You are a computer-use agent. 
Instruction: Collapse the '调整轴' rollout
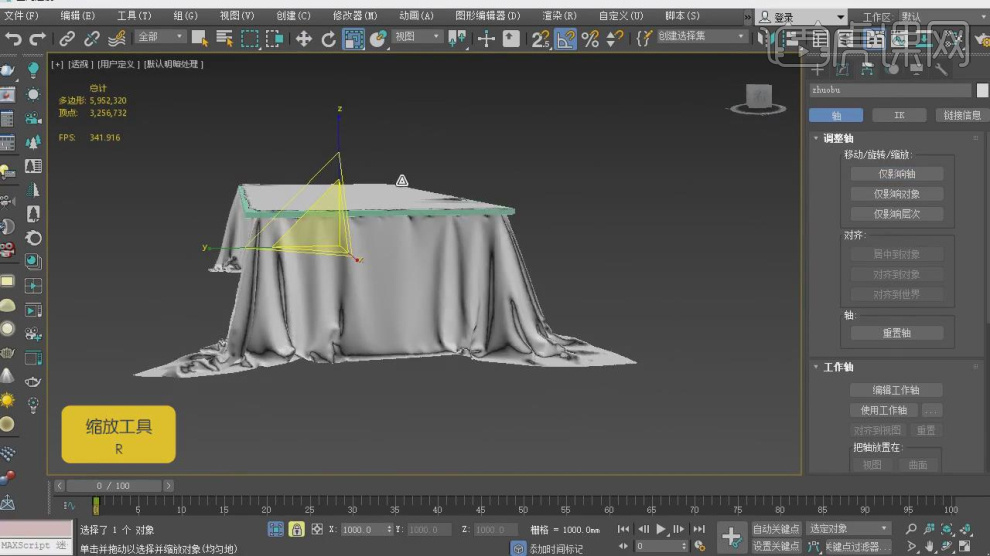pyautogui.click(x=837, y=138)
